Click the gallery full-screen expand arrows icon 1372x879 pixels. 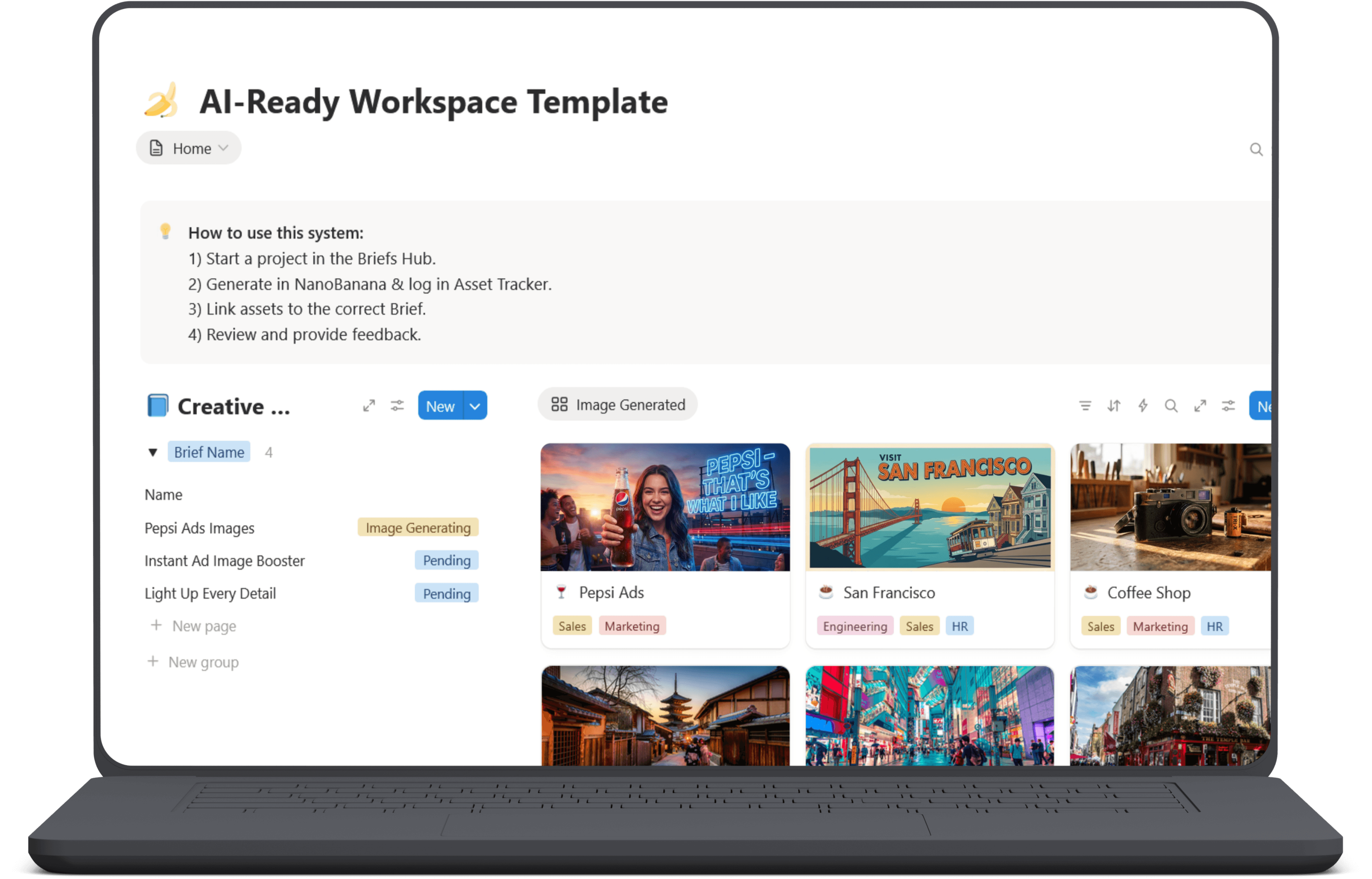click(1200, 406)
